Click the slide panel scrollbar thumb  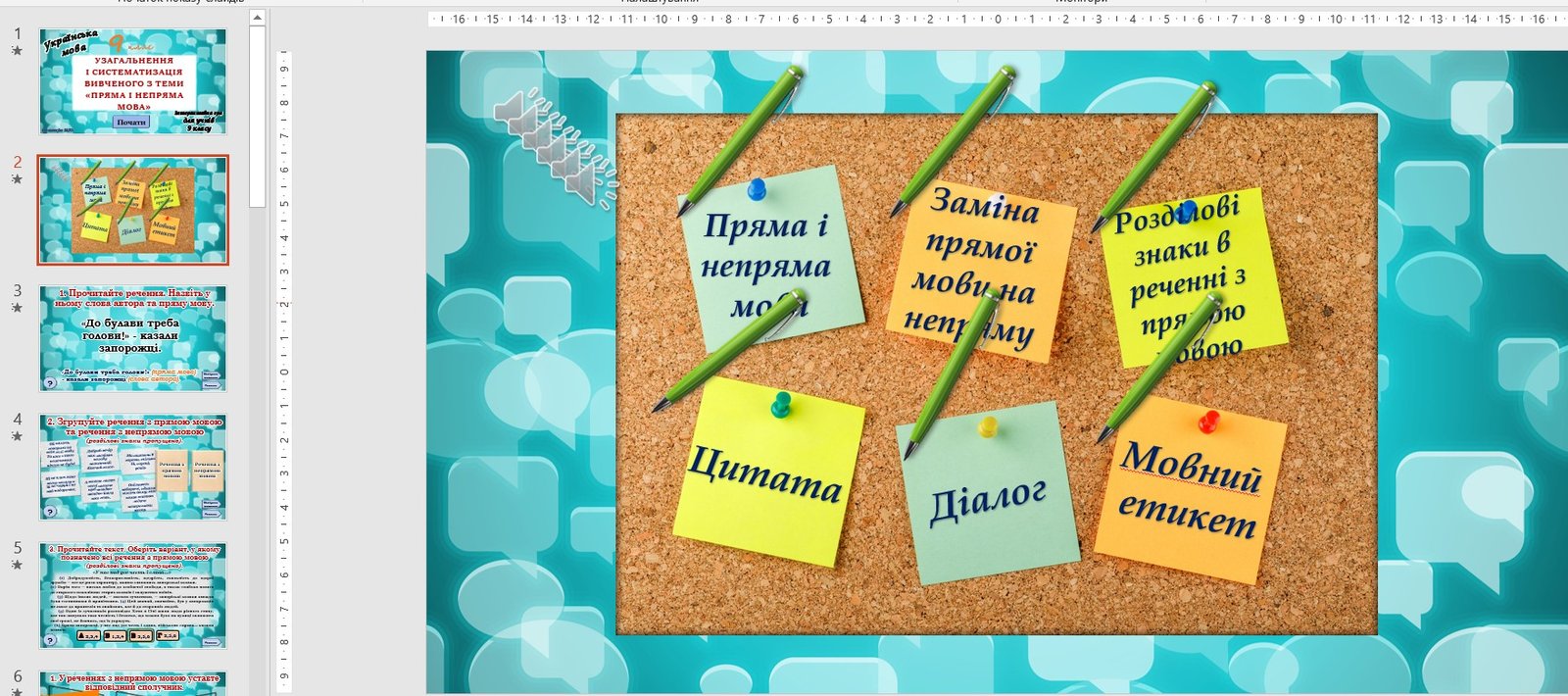click(257, 118)
